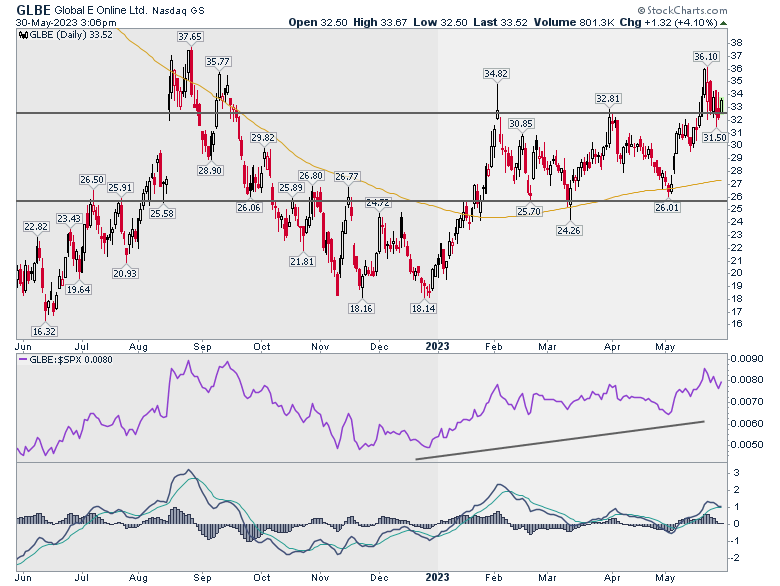The image size is (780, 586).
Task: Click the Chg +1.32 (+4.10%) value
Action: coord(668,22)
